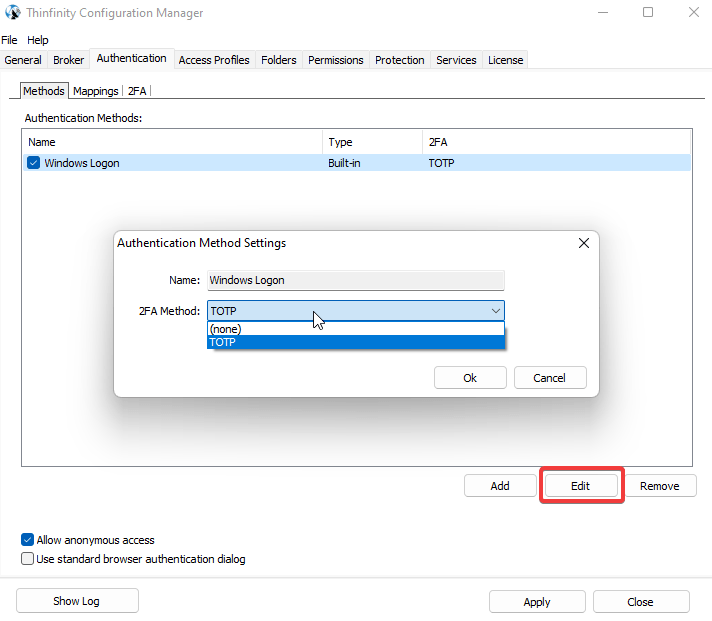Click the Remove button
Screen dimensions: 712x621
(660, 486)
